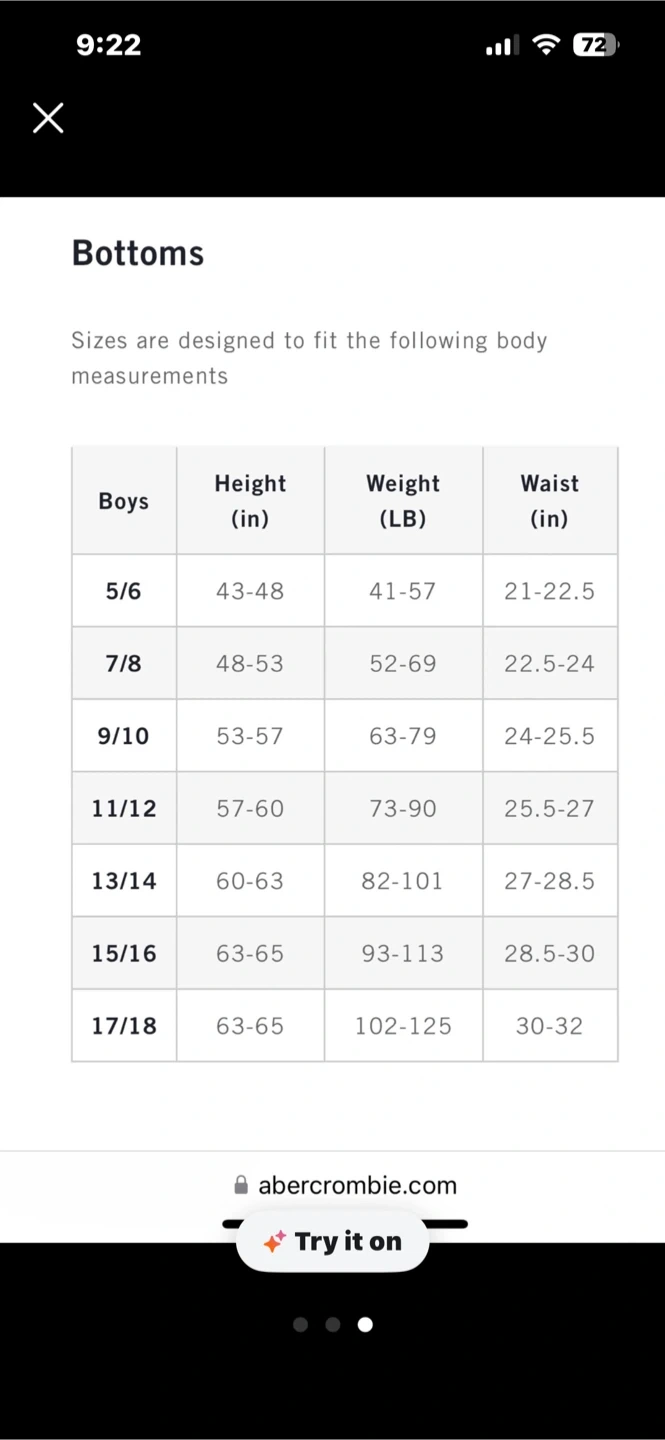Select the middle page indicator dot
665x1440 pixels.
pos(333,1325)
